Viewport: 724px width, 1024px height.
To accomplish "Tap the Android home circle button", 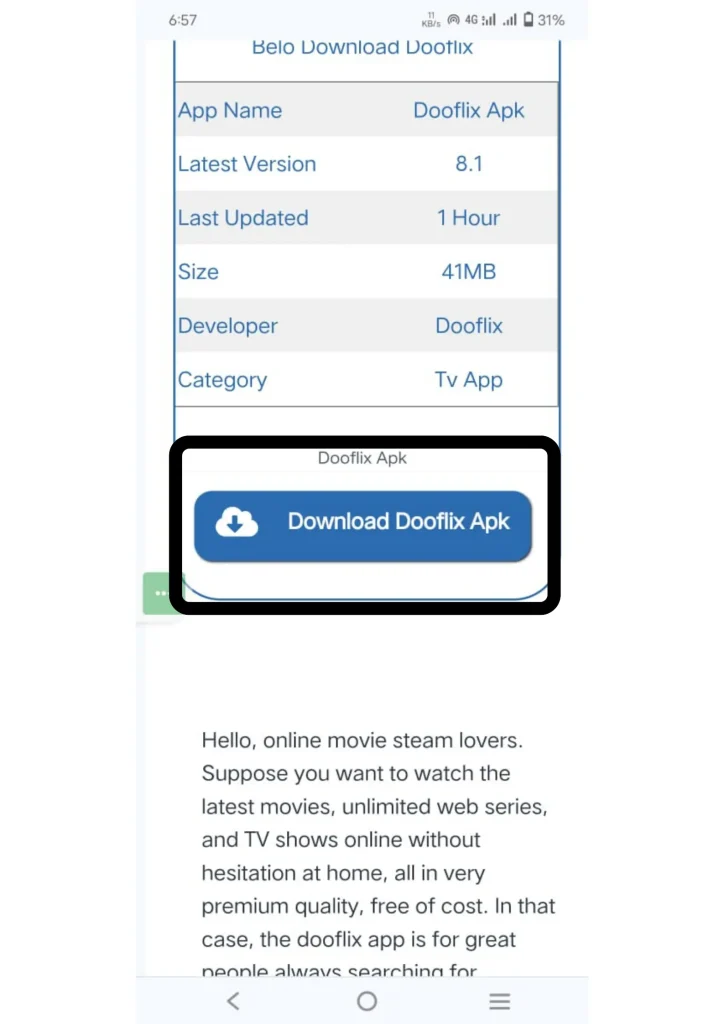I will click(x=367, y=1001).
